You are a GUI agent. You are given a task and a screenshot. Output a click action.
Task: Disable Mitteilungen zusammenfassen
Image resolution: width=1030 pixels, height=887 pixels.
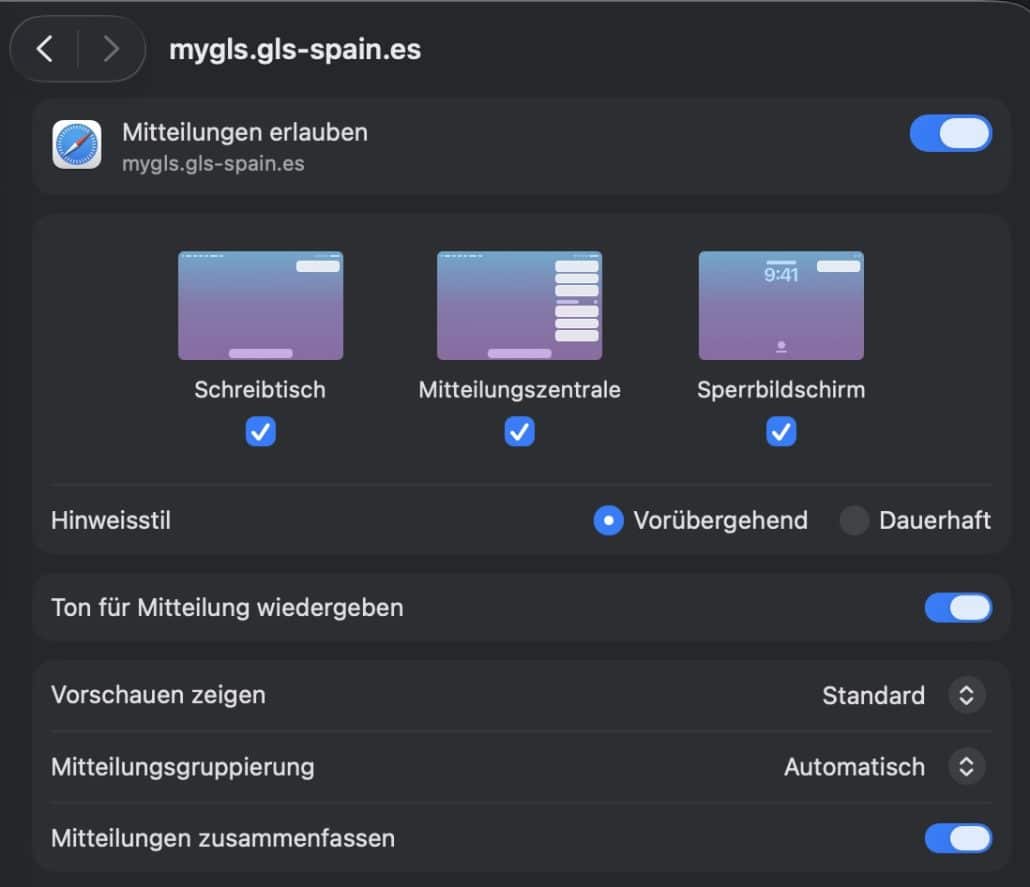point(958,838)
